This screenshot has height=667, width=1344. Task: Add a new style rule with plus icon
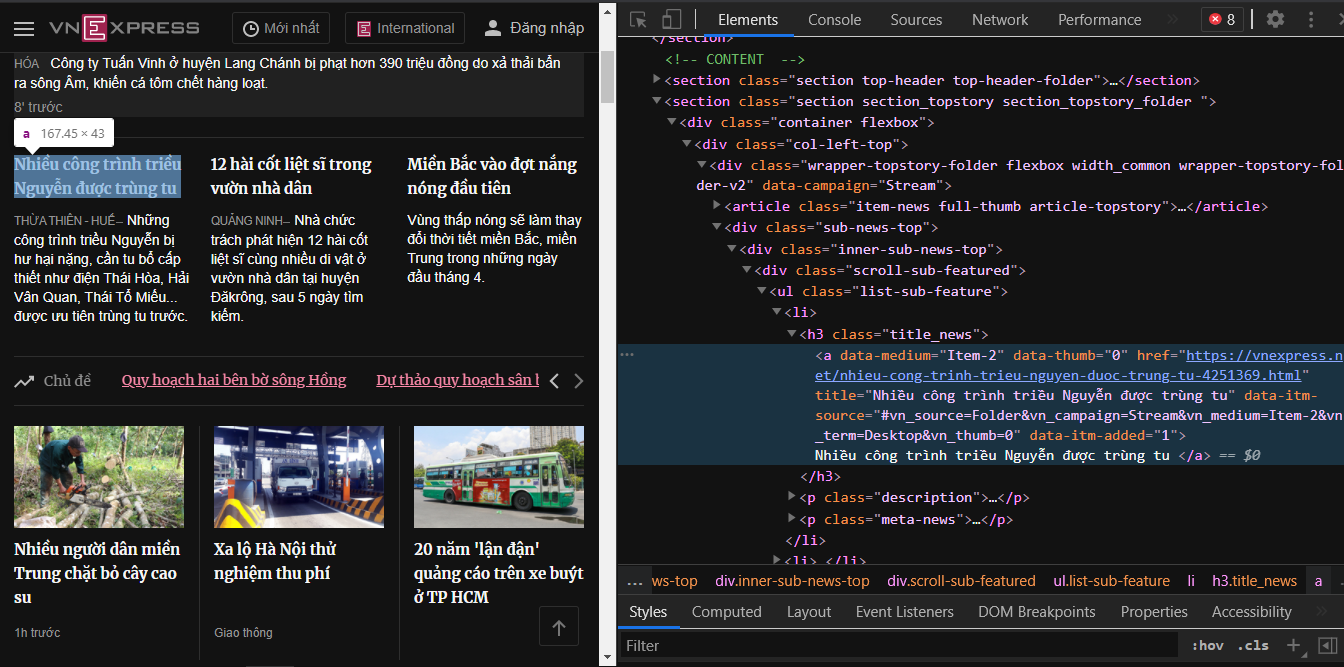point(1293,645)
